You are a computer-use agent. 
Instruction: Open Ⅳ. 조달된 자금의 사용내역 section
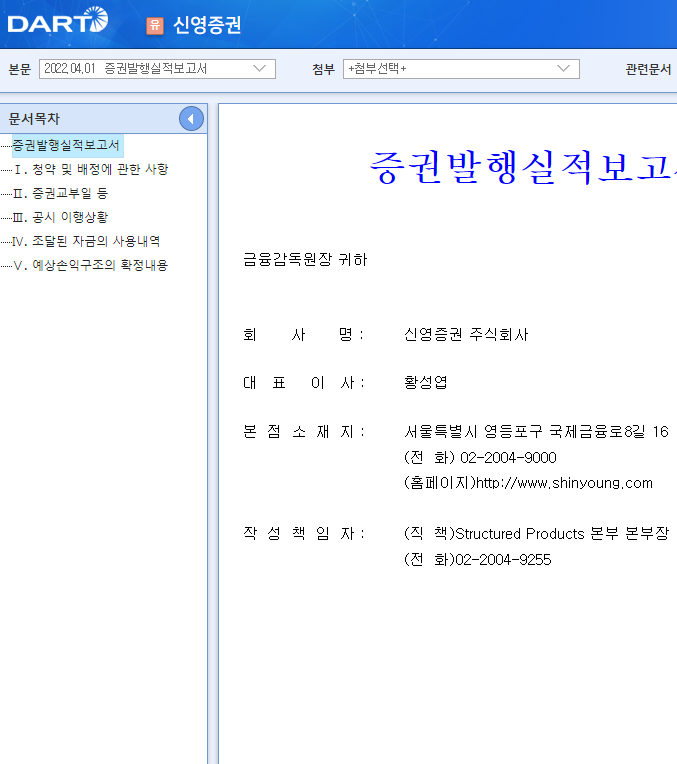pos(86,241)
